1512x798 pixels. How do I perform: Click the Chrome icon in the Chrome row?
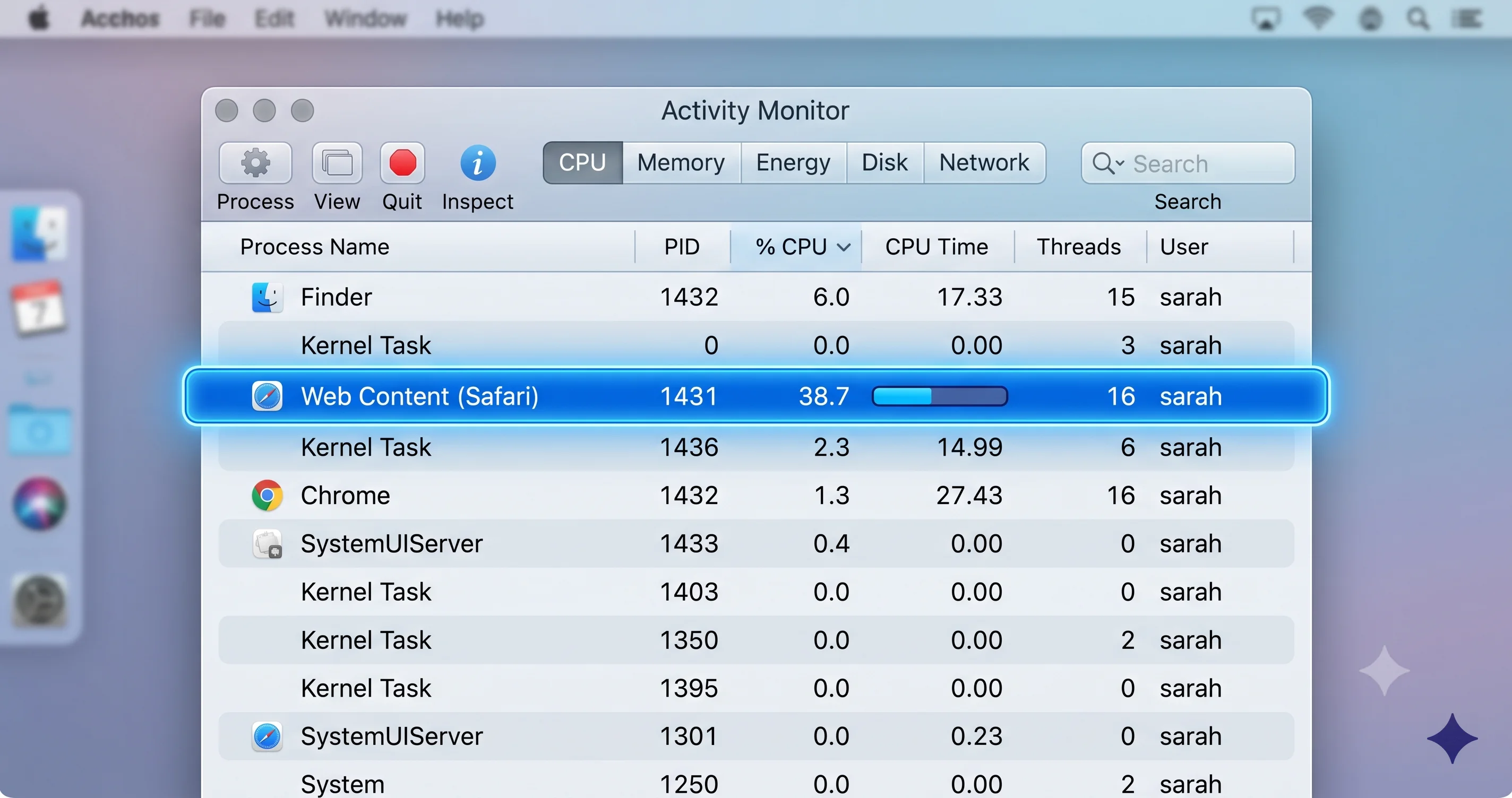click(267, 496)
